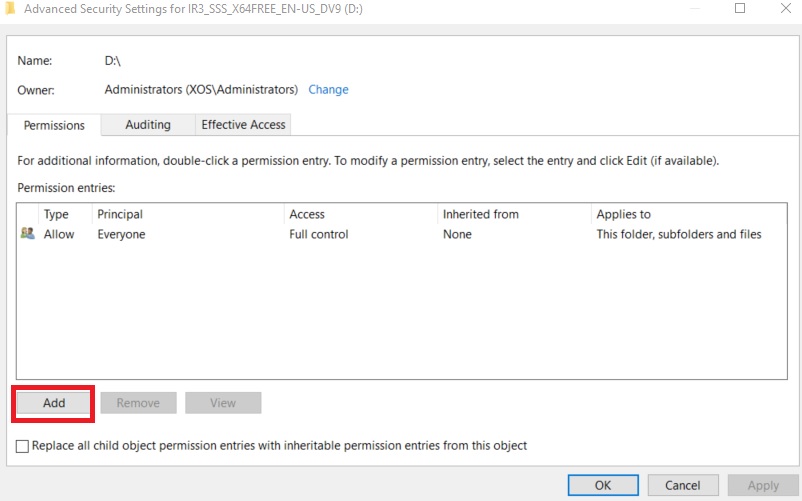Click the View button

[x=223, y=403]
